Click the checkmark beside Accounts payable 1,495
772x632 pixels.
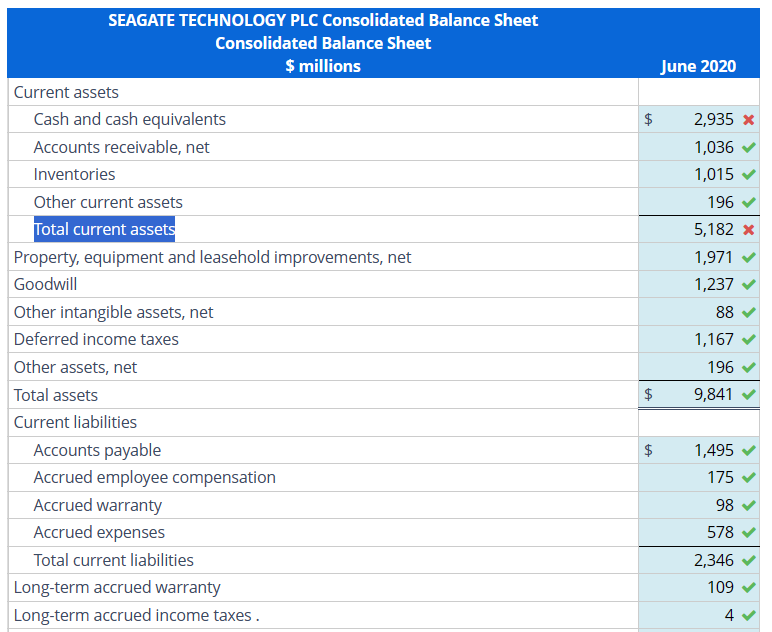(x=748, y=450)
